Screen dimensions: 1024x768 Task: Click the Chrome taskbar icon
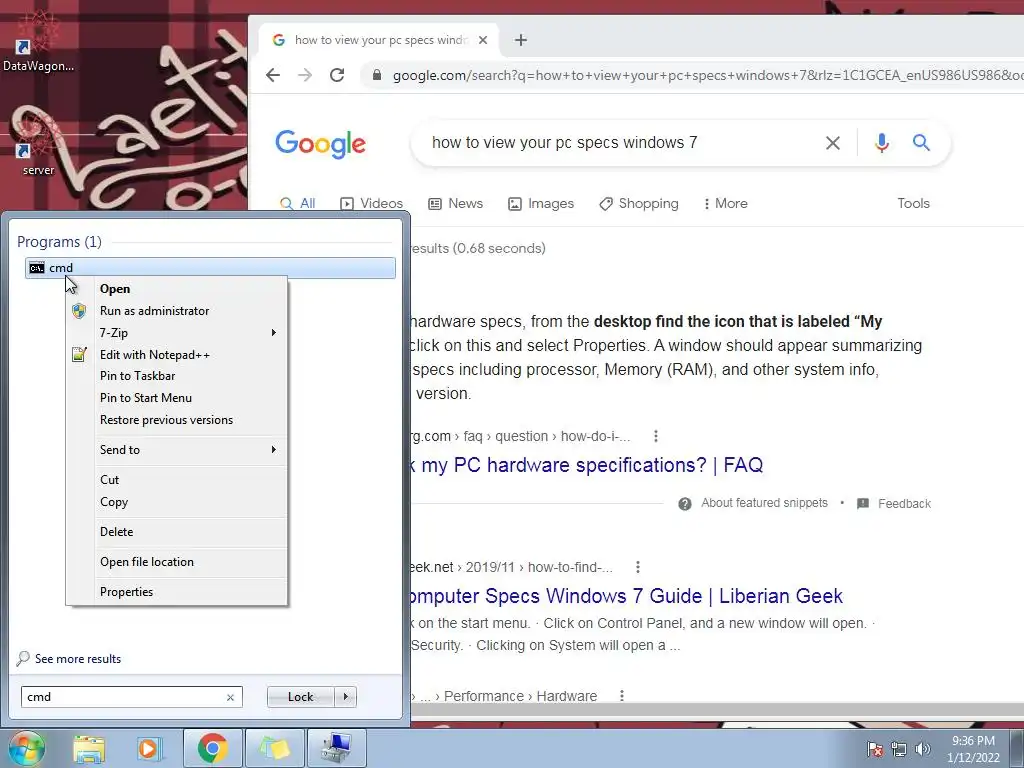[212, 748]
